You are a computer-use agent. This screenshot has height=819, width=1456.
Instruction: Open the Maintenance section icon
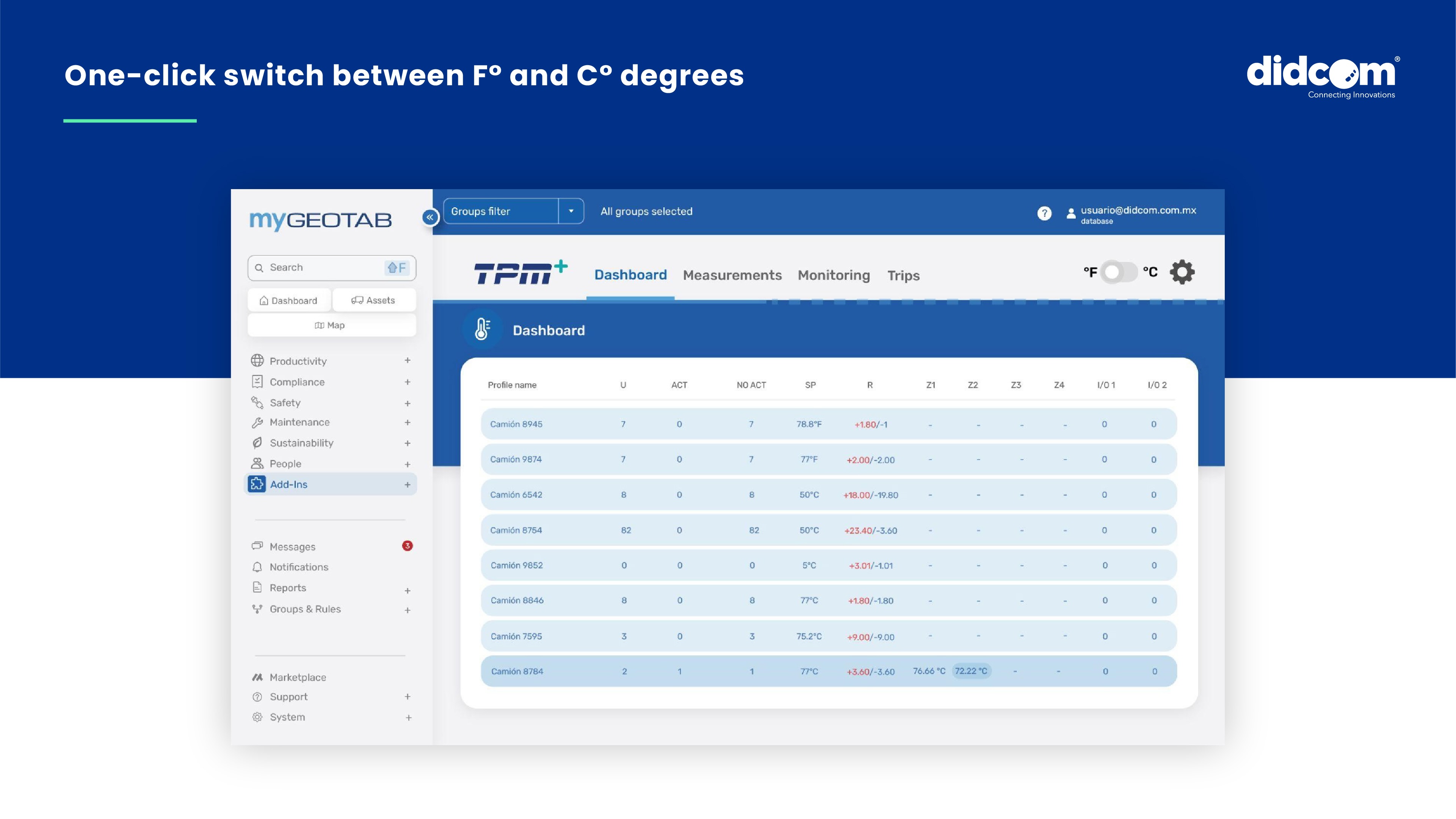258,422
